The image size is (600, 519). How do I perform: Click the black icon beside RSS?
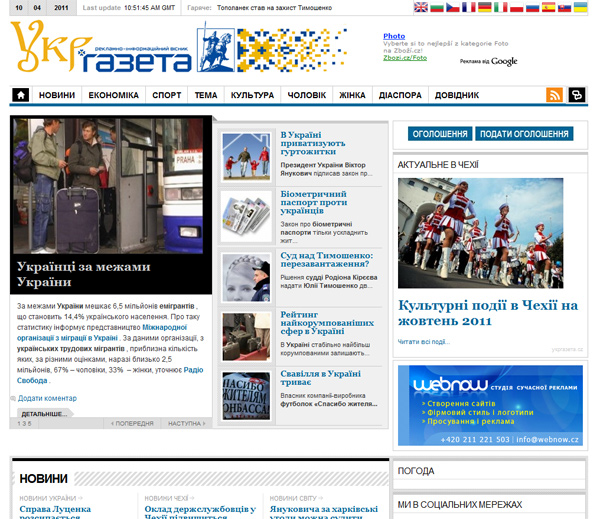577,95
